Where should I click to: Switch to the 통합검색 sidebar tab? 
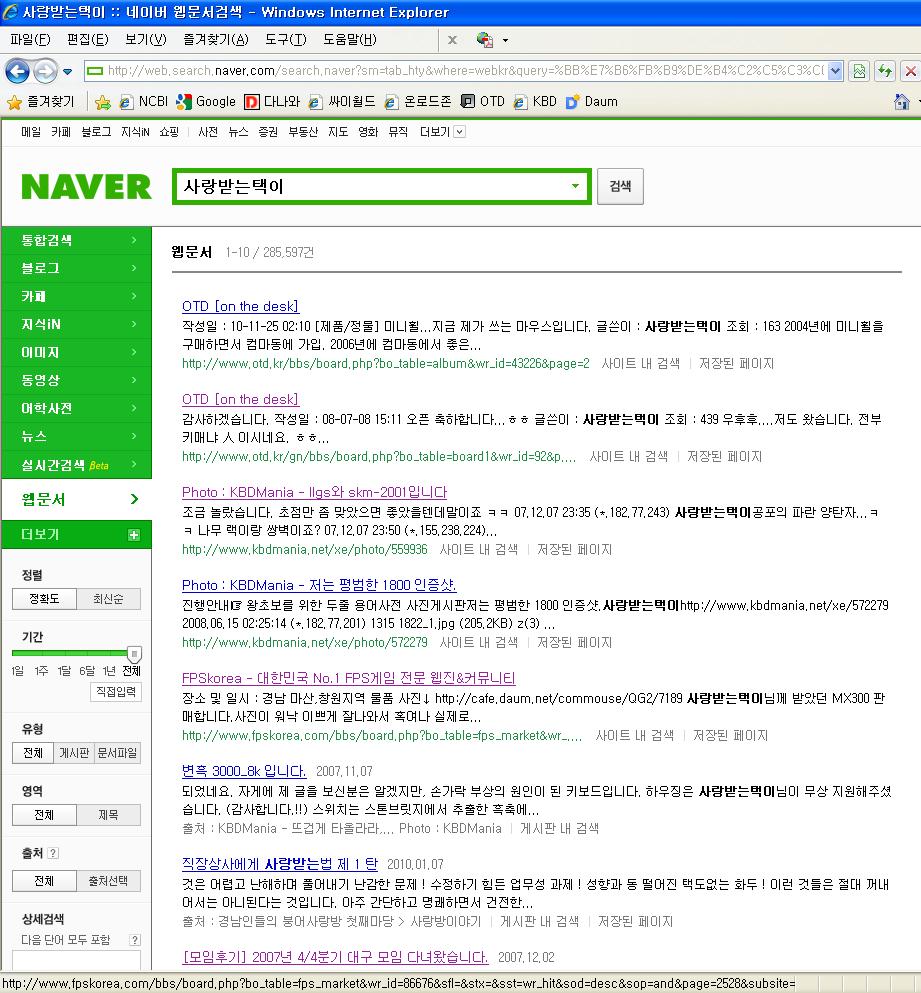pyautogui.click(x=77, y=240)
